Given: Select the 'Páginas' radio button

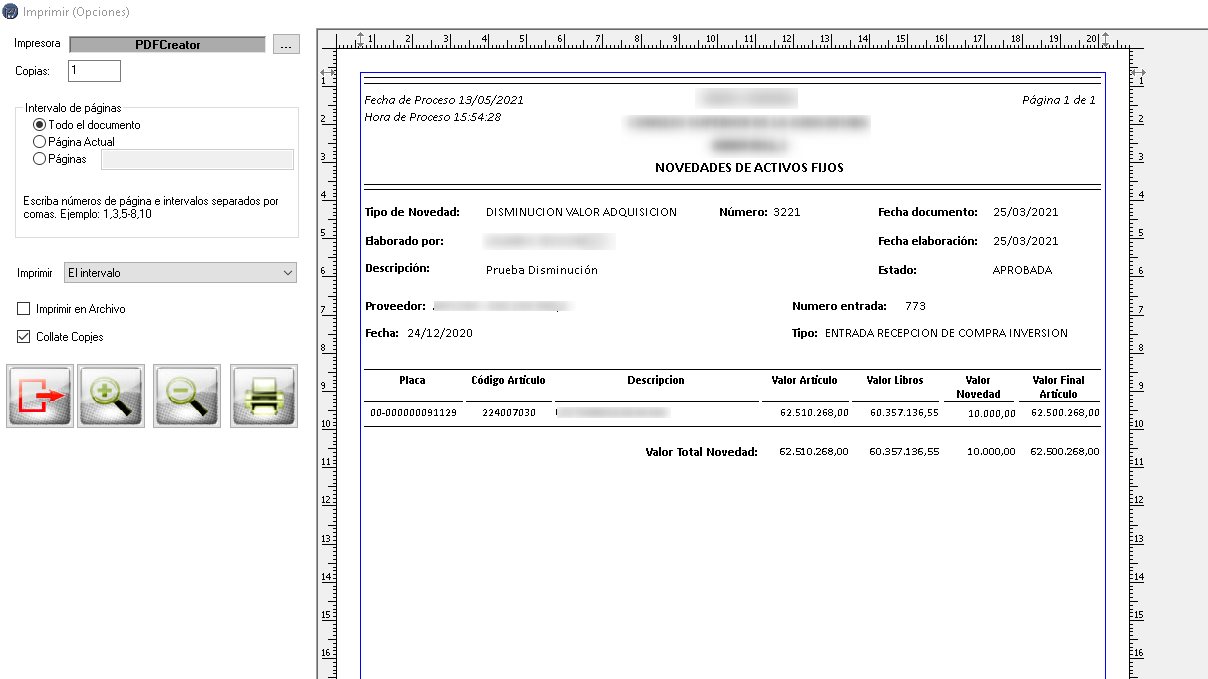Looking at the screenshot, I should (x=40, y=158).
